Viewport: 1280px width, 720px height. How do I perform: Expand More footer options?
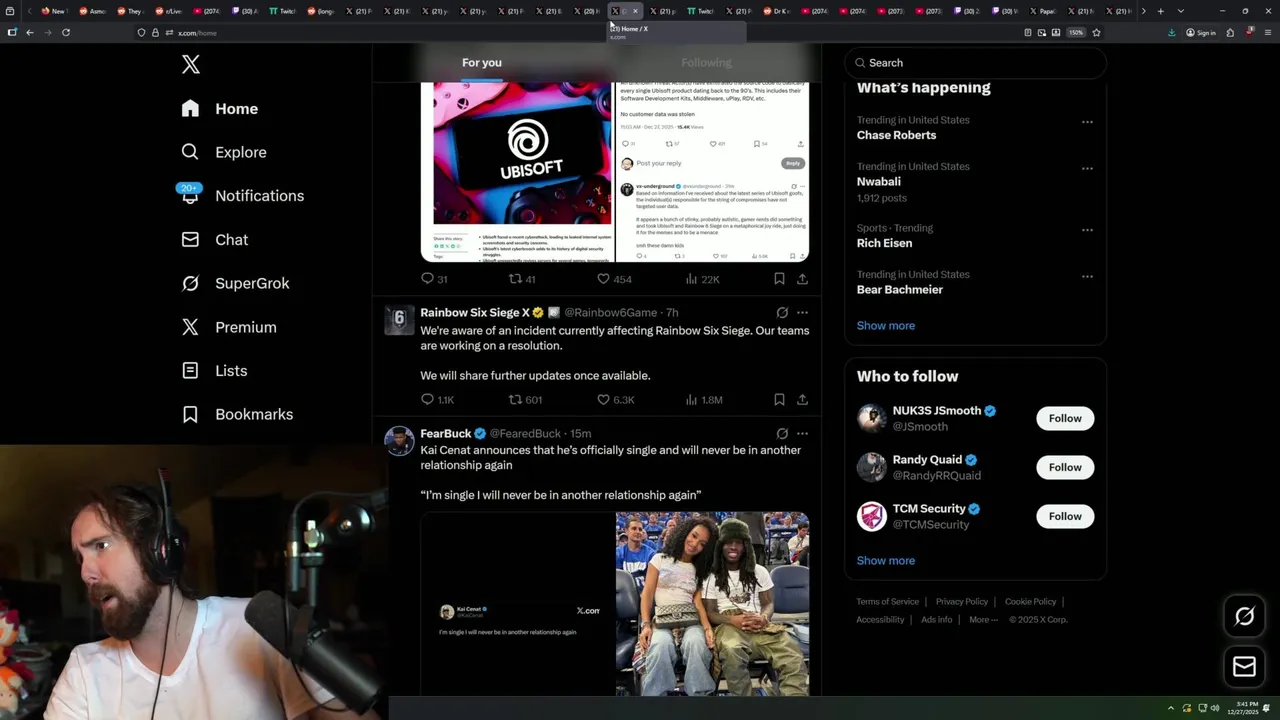point(983,620)
